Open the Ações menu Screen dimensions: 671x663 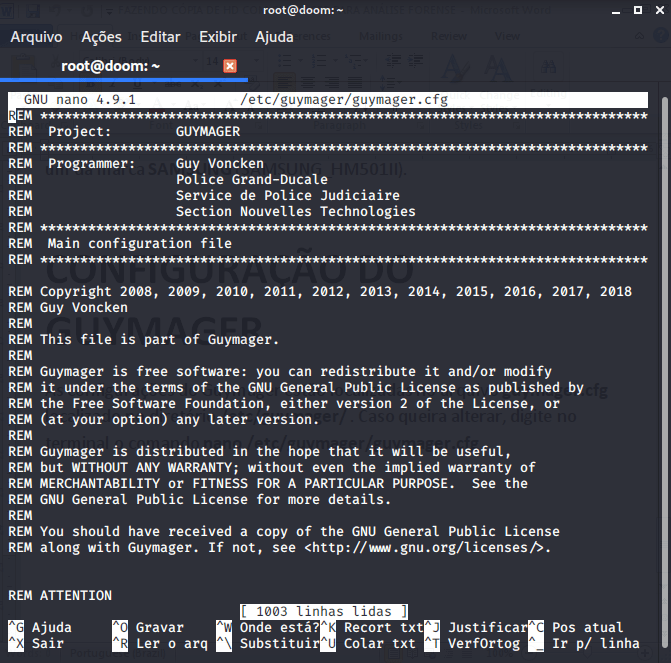(x=101, y=37)
